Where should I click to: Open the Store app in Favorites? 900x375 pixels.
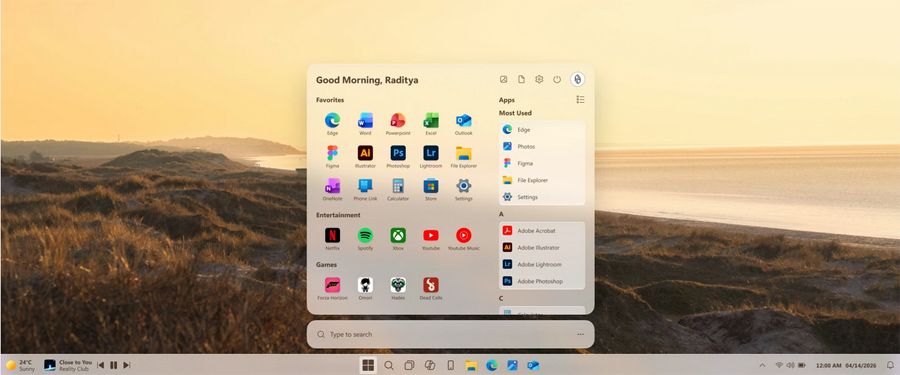pyautogui.click(x=430, y=190)
